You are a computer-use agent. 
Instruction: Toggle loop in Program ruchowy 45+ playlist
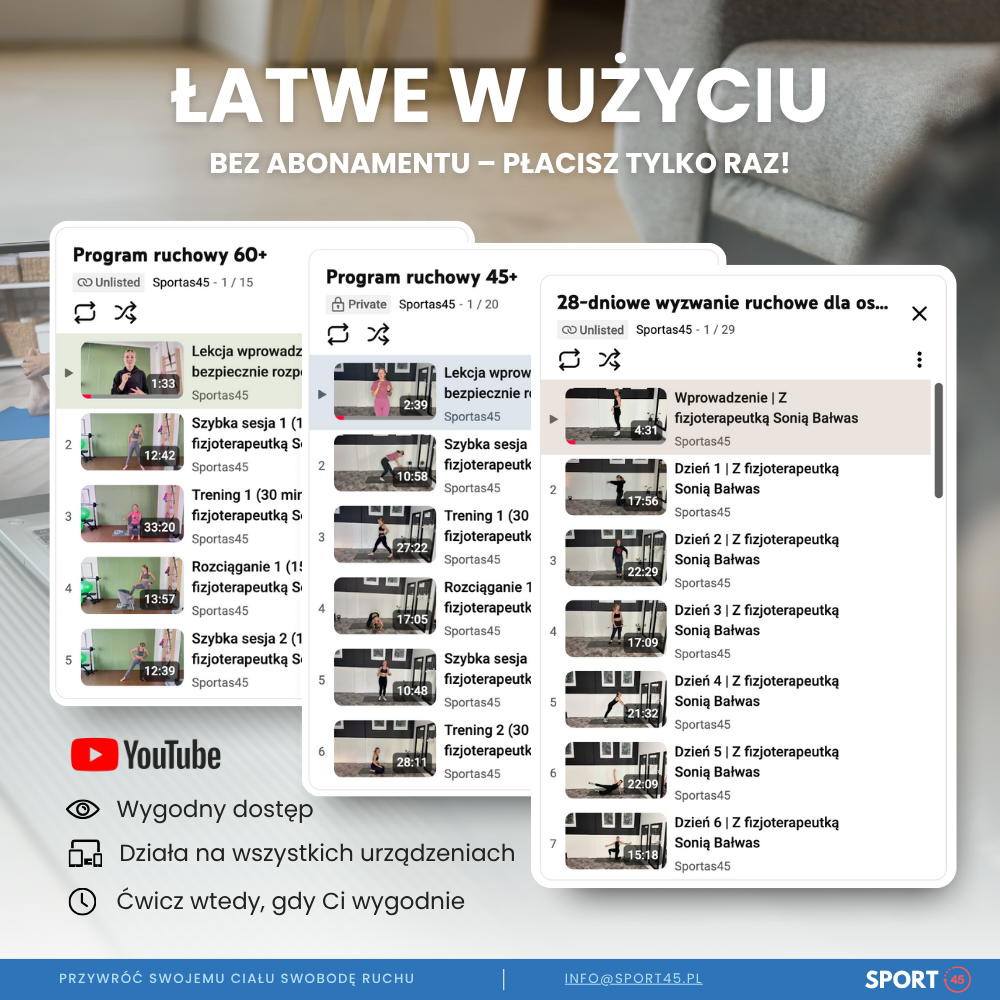point(338,335)
